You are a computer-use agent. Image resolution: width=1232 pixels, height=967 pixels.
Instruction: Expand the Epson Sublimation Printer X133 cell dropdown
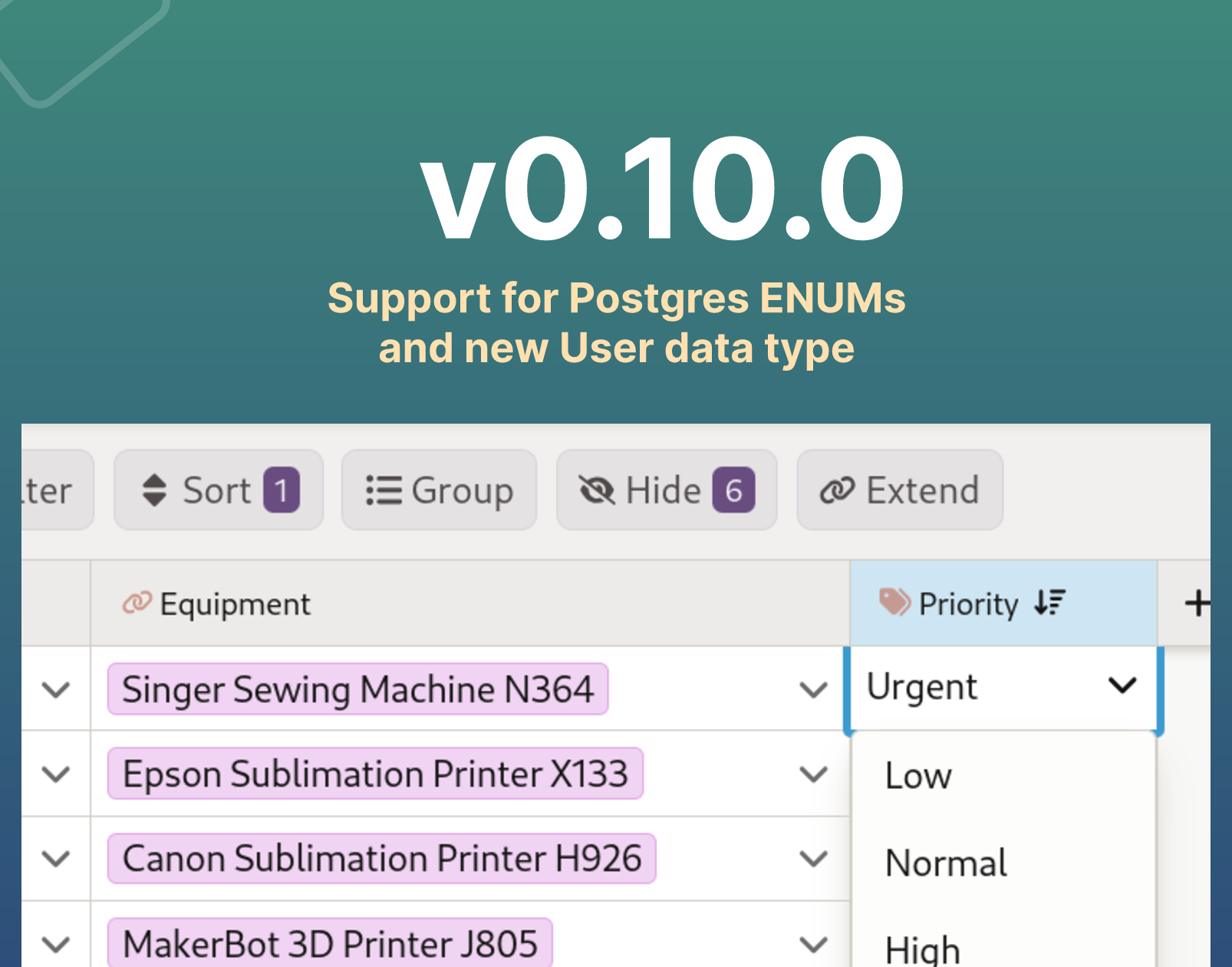pos(813,774)
